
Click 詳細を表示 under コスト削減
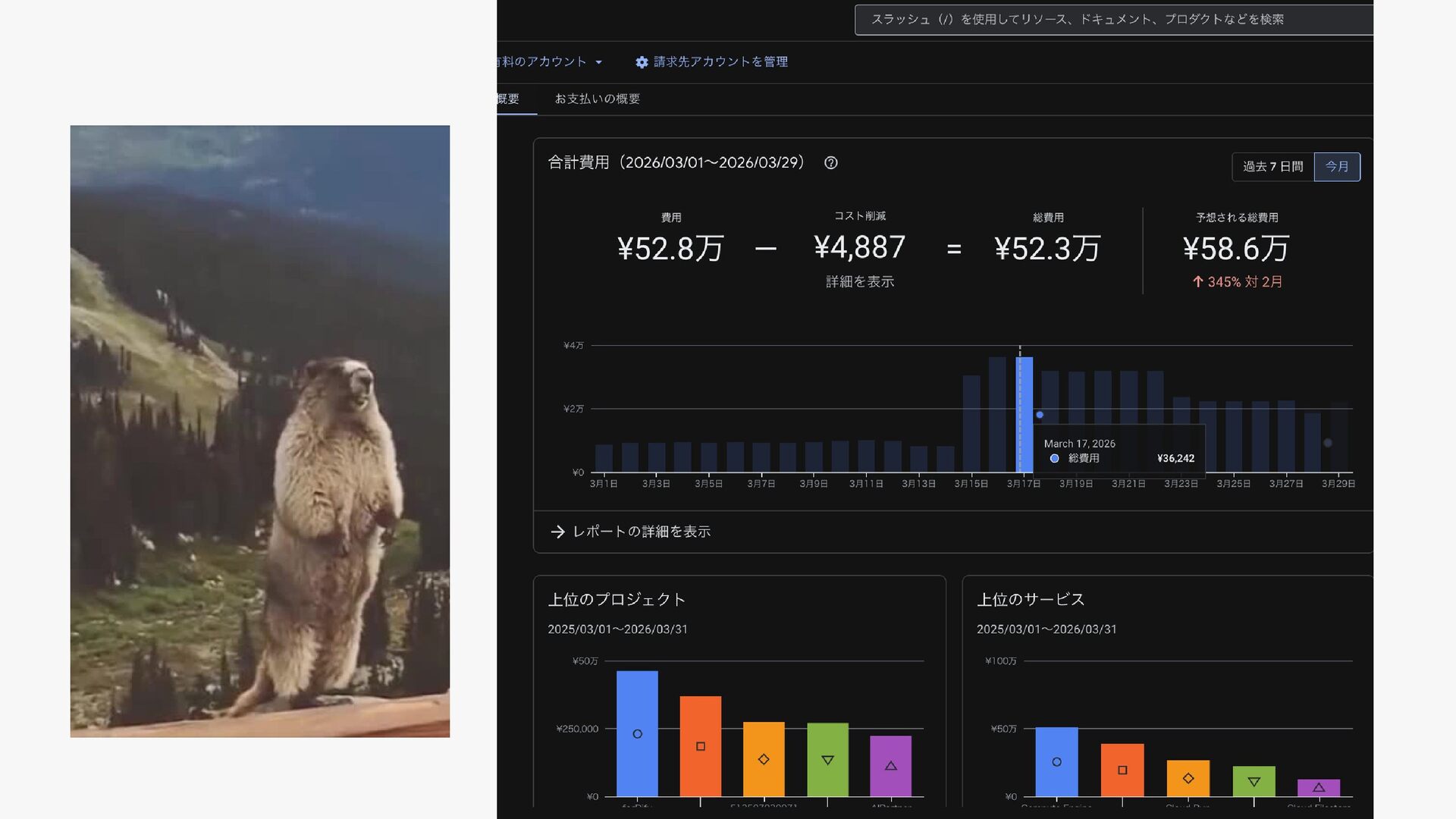tap(859, 282)
